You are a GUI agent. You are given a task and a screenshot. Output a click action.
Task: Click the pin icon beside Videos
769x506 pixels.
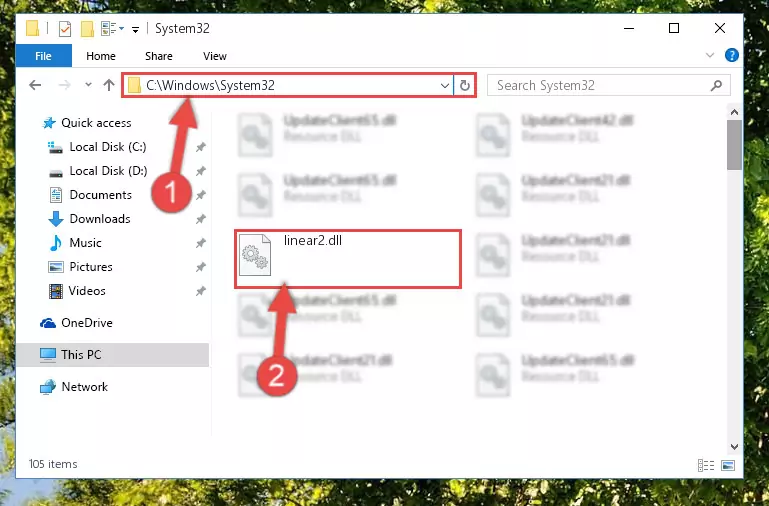pyautogui.click(x=201, y=291)
